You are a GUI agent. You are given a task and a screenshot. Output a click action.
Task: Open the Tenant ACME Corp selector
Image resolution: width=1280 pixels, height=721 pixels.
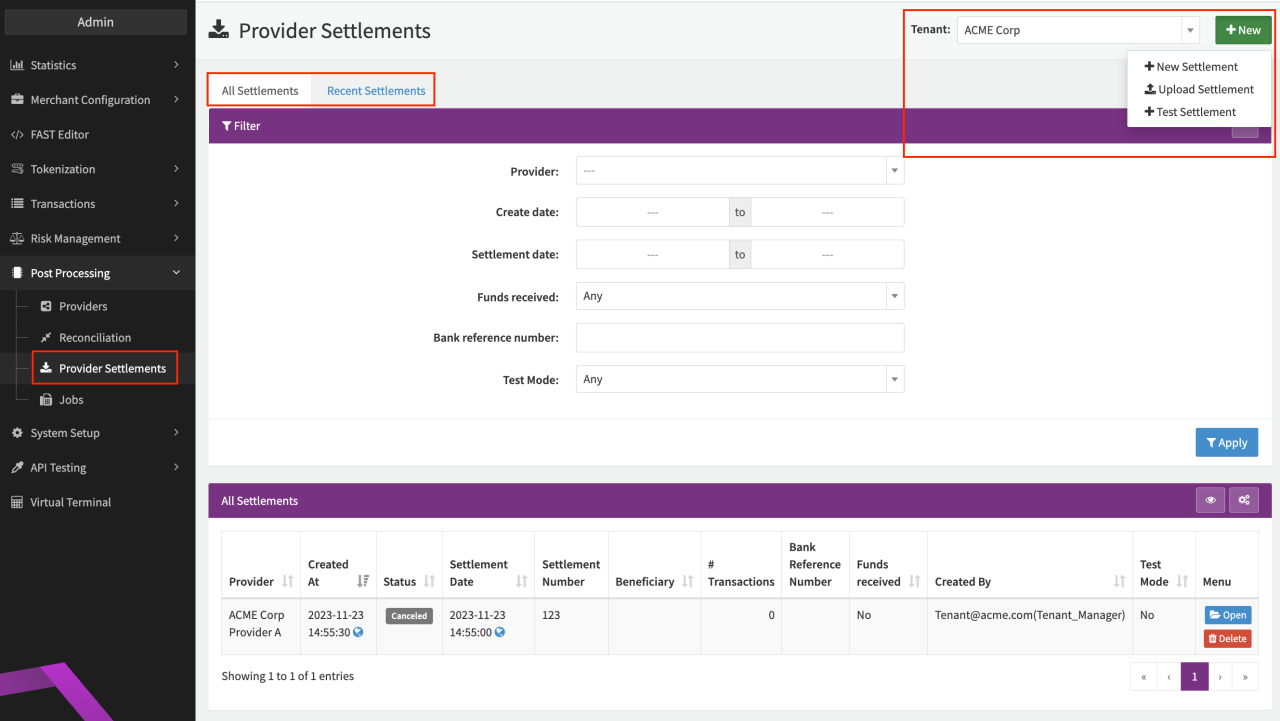point(1076,30)
